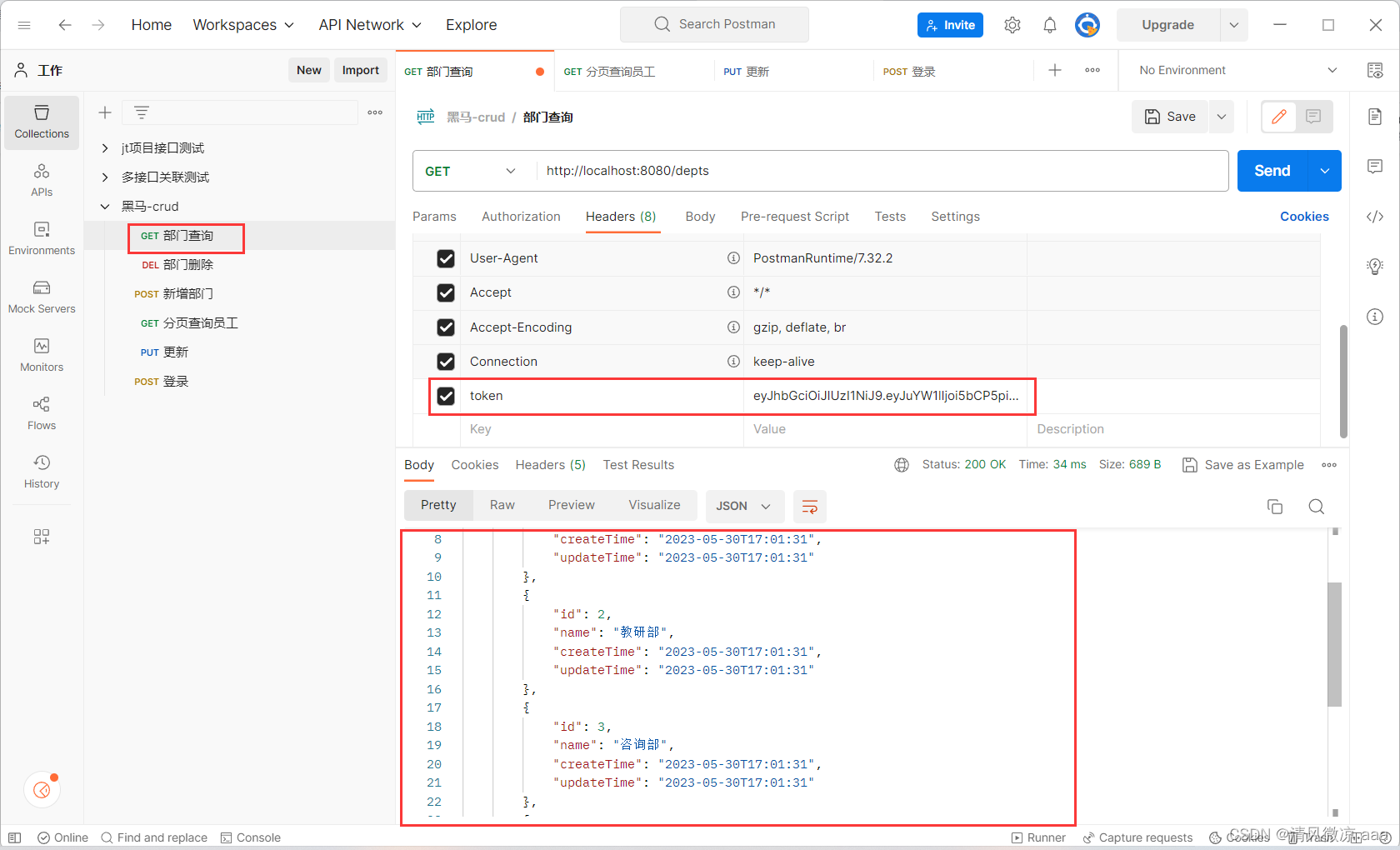Viewport: 1400px width, 850px height.
Task: Open the notifications bell
Action: click(x=1050, y=25)
